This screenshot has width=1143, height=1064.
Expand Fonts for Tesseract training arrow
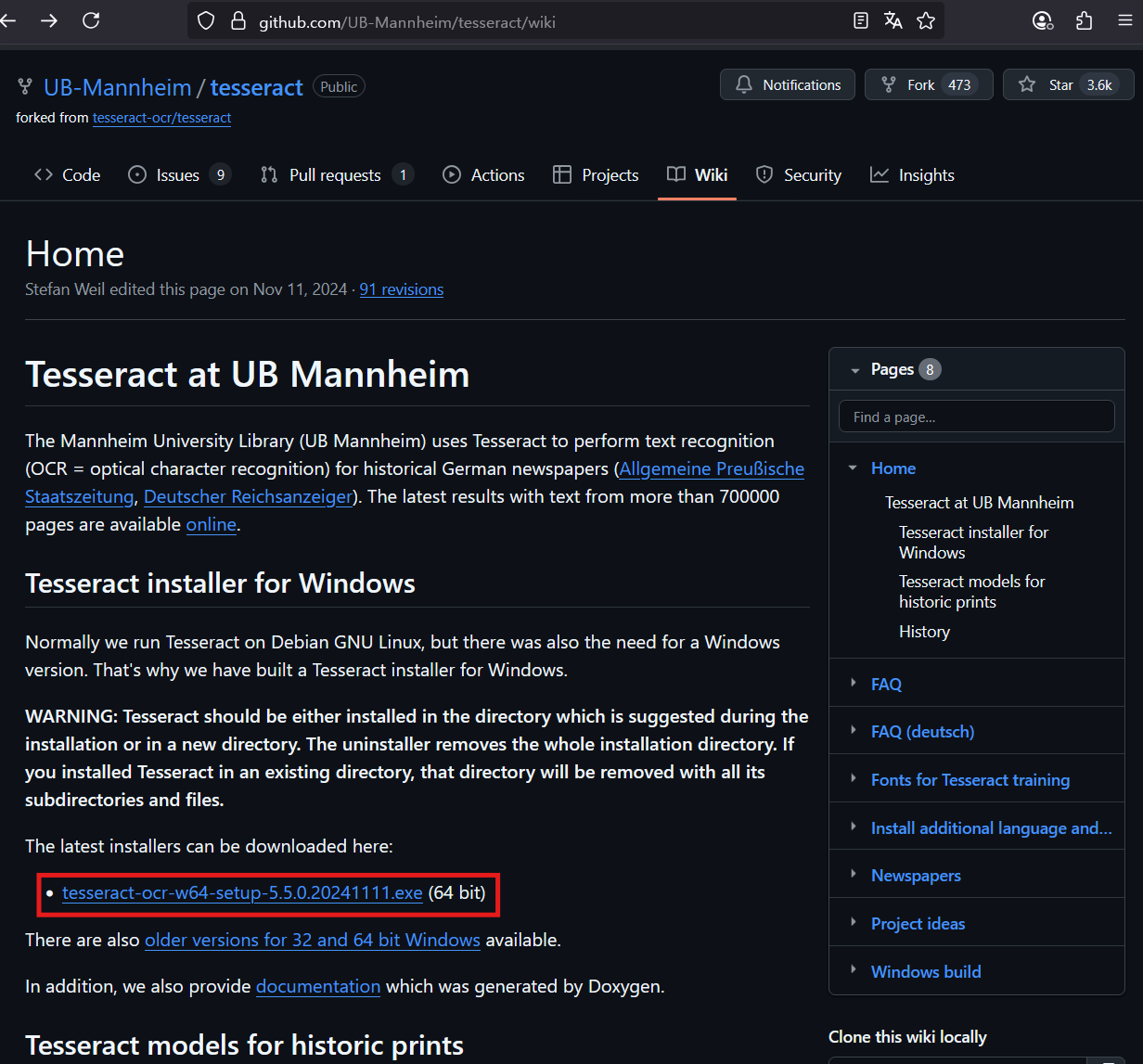pyautogui.click(x=854, y=778)
